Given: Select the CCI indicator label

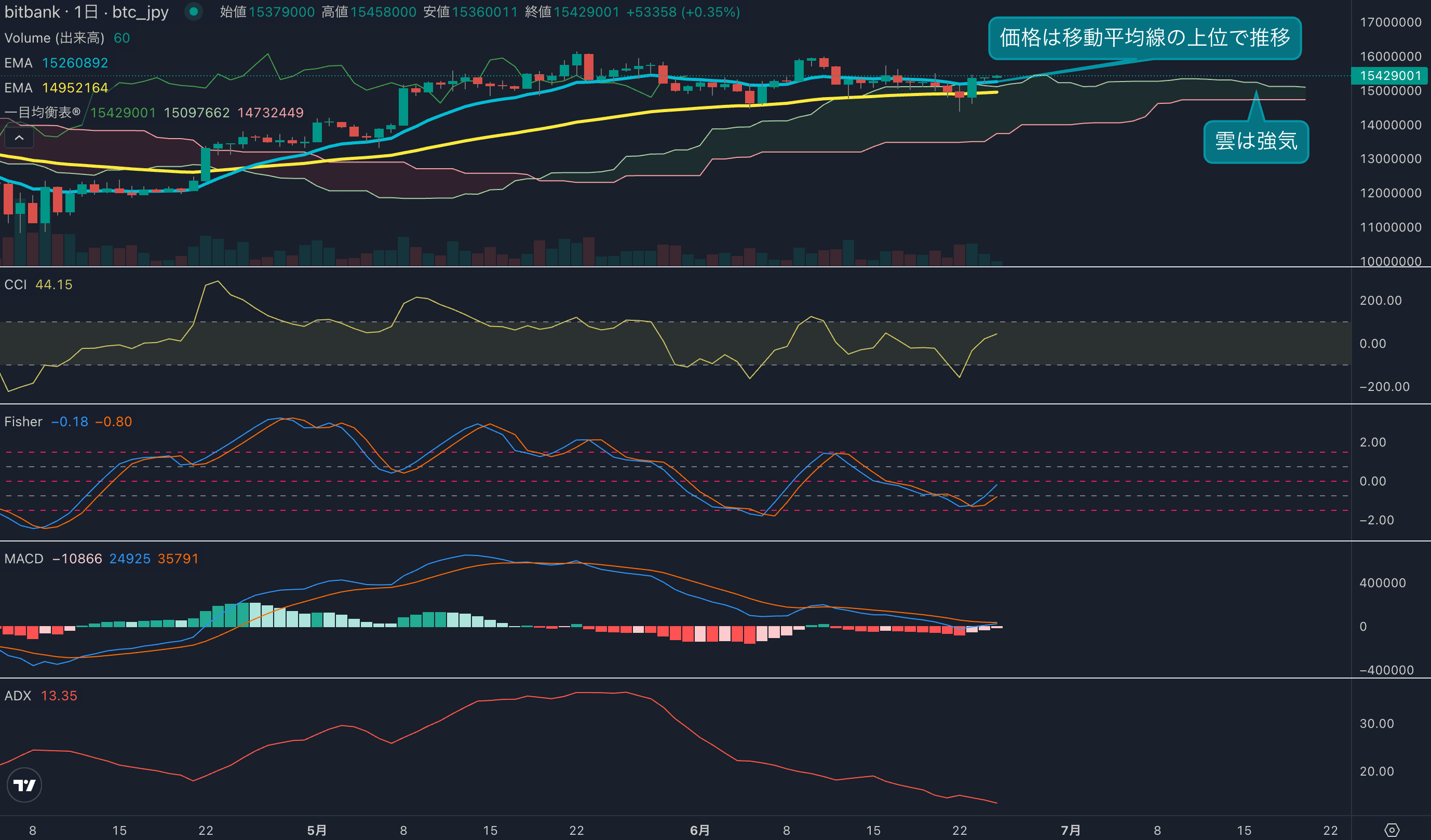Looking at the screenshot, I should [16, 284].
